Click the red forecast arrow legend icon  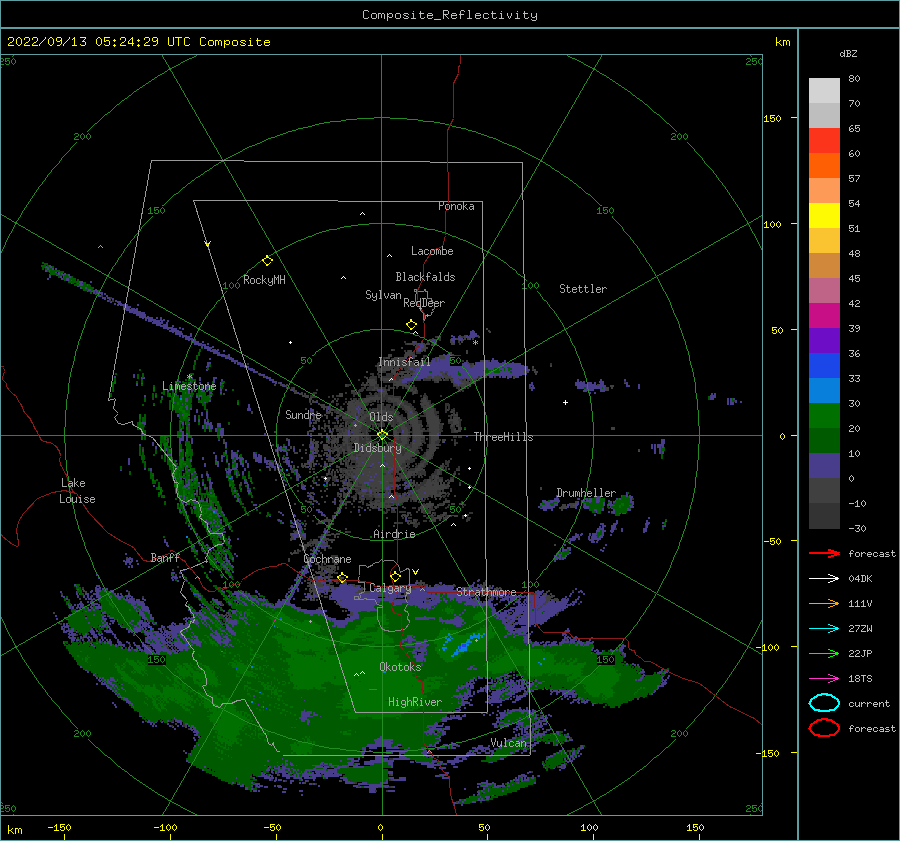click(824, 553)
